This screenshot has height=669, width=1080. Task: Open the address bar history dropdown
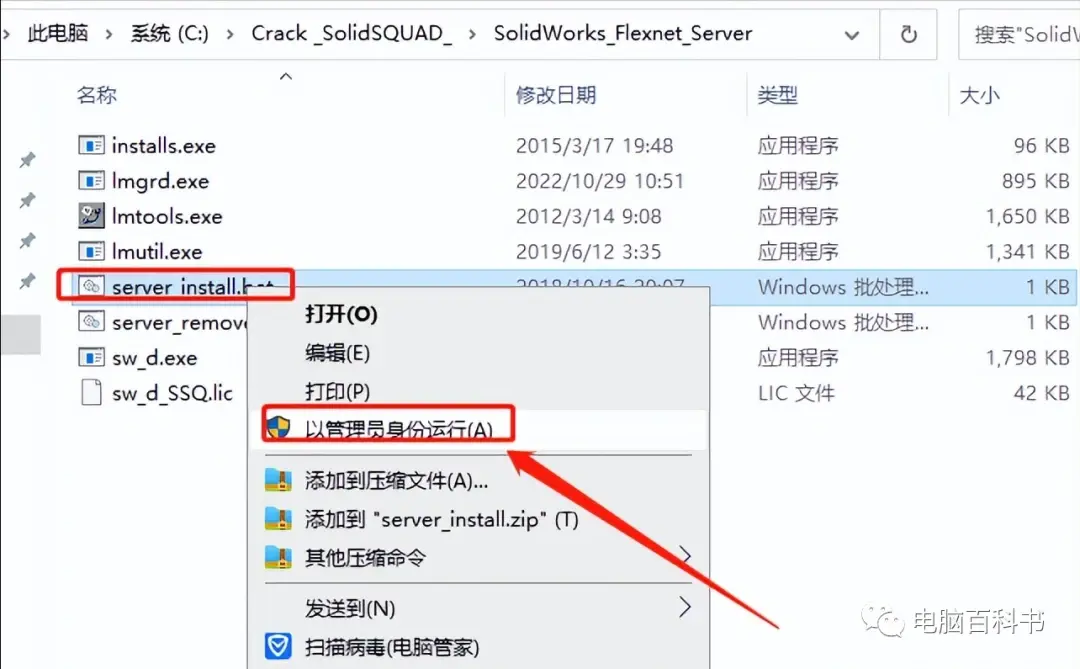coord(852,34)
